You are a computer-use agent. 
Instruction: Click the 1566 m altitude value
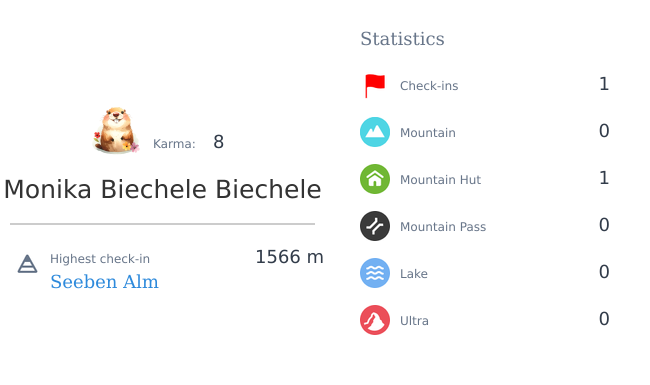click(289, 257)
